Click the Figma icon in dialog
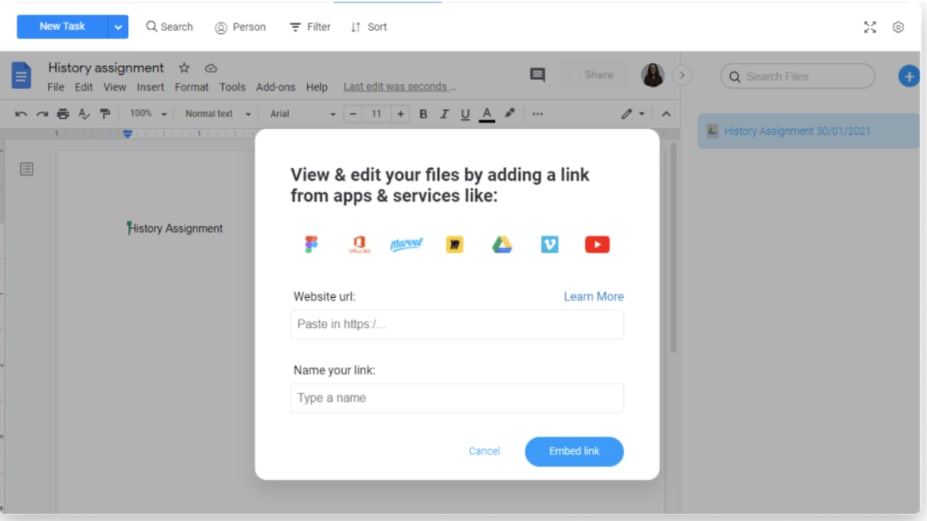Image resolution: width=927 pixels, height=521 pixels. tap(312, 244)
